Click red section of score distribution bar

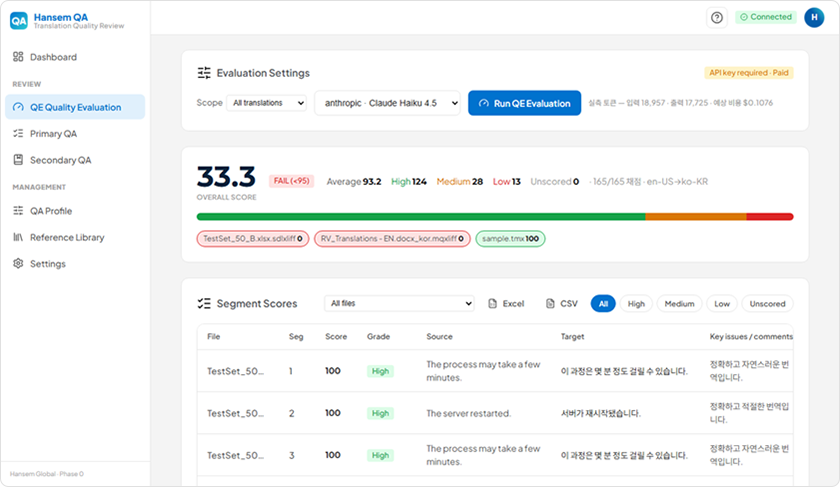770,216
